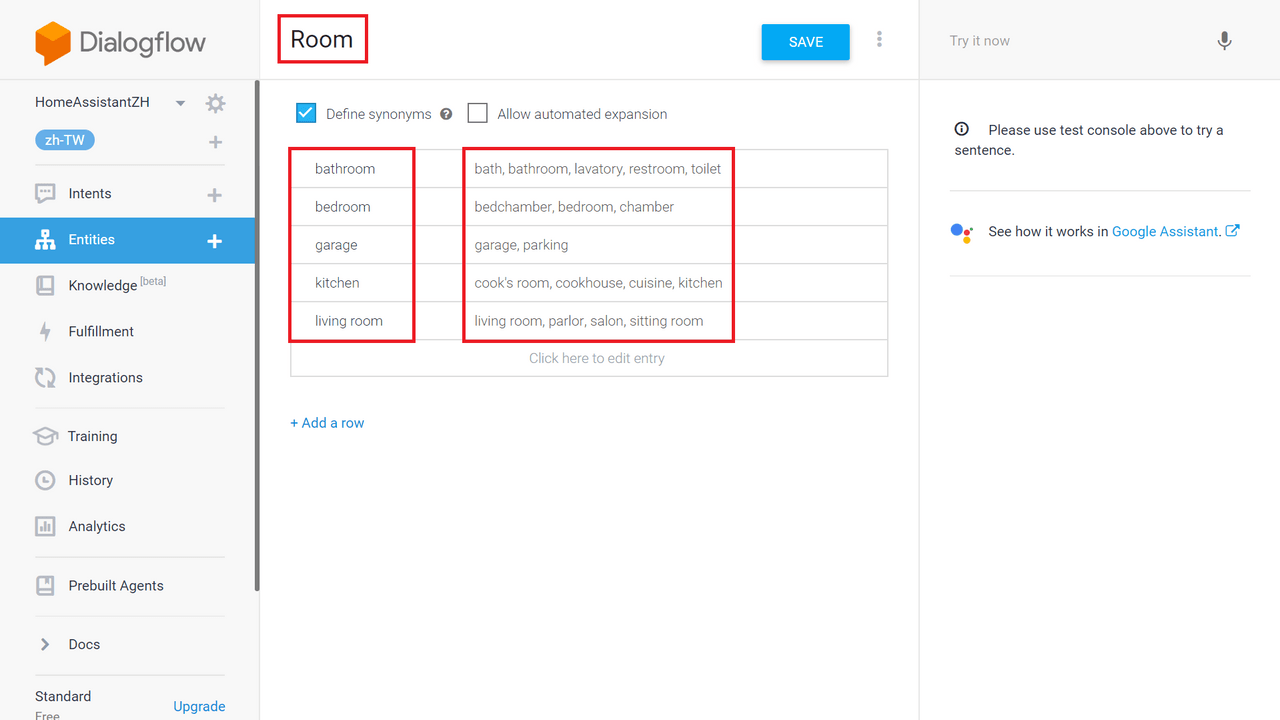Image resolution: width=1280 pixels, height=720 pixels.
Task: Click the 'Click here to edit entry' row
Action: [589, 358]
